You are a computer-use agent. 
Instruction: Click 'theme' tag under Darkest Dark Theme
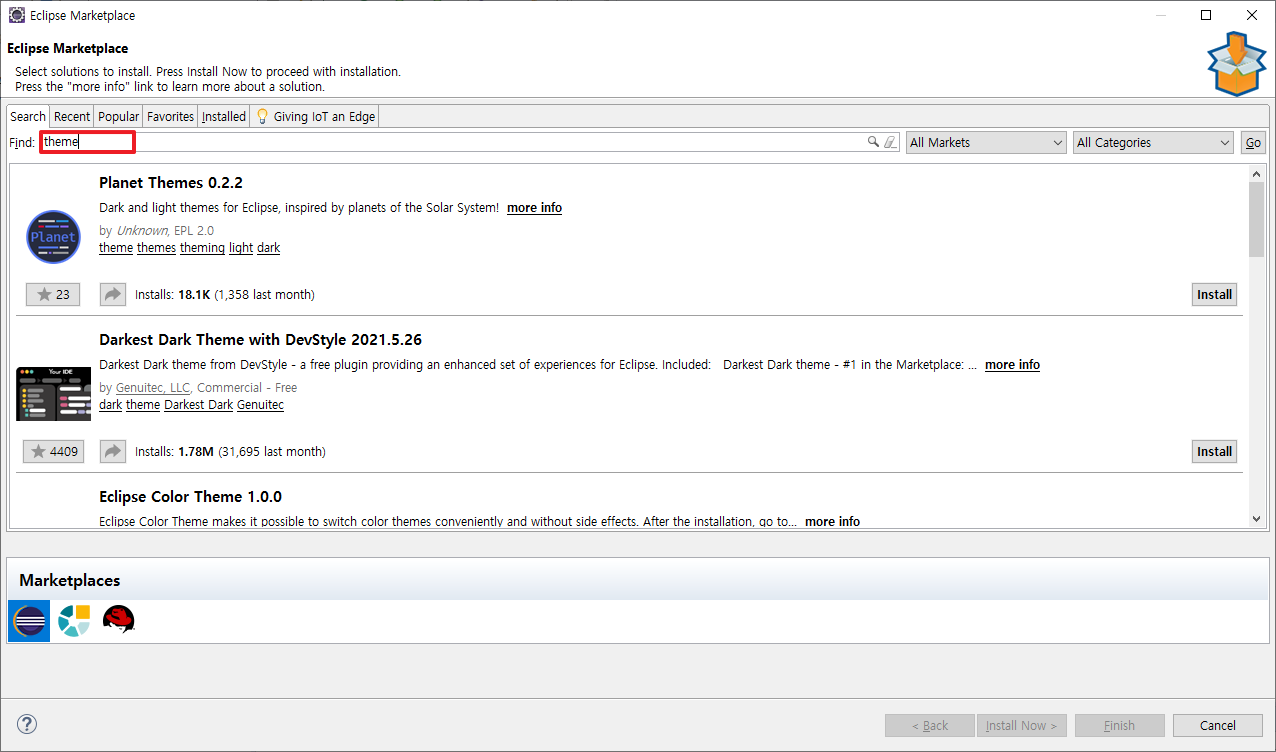(143, 405)
